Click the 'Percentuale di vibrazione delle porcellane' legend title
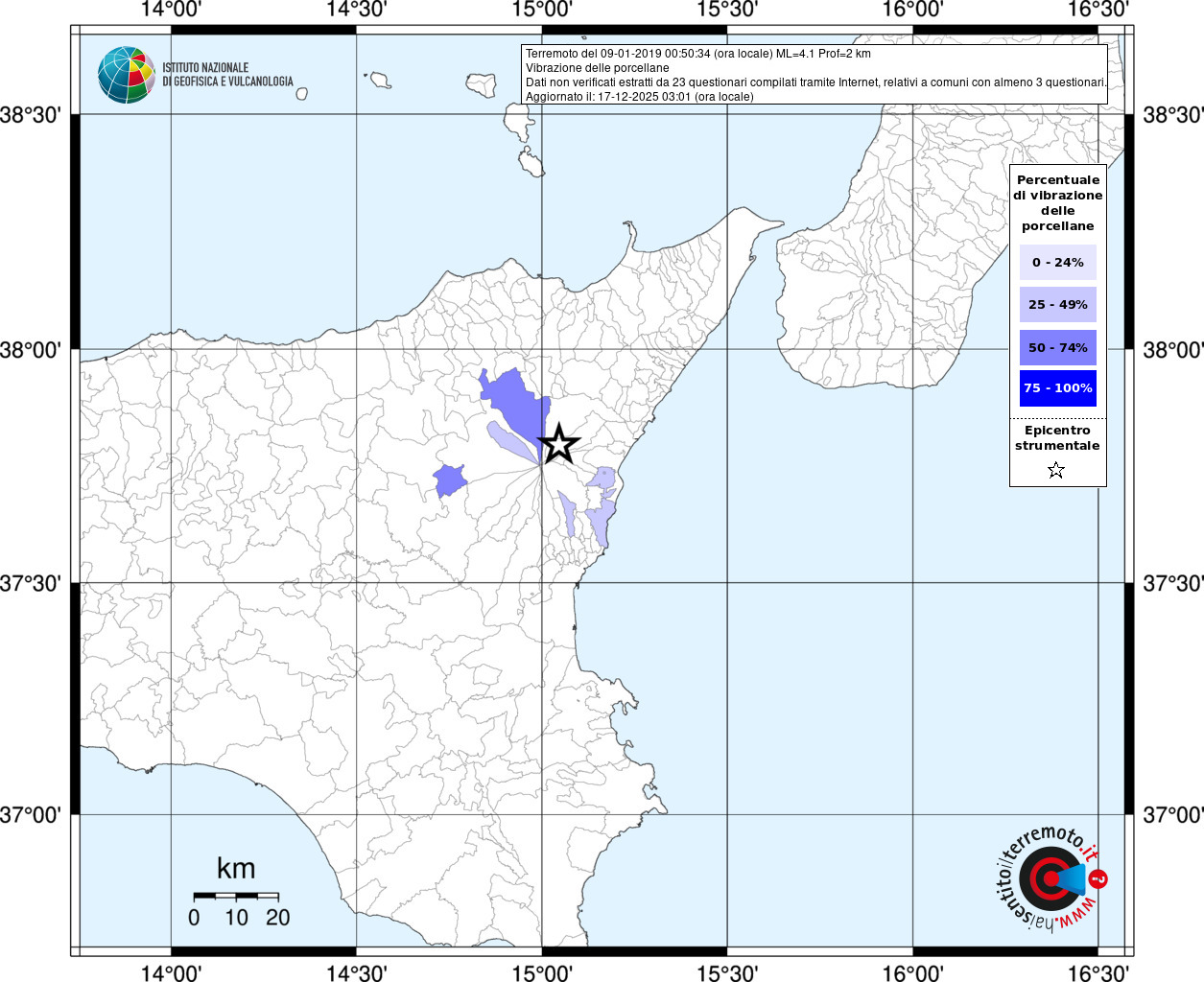Screen dimensions: 1204x982 tap(1058, 202)
